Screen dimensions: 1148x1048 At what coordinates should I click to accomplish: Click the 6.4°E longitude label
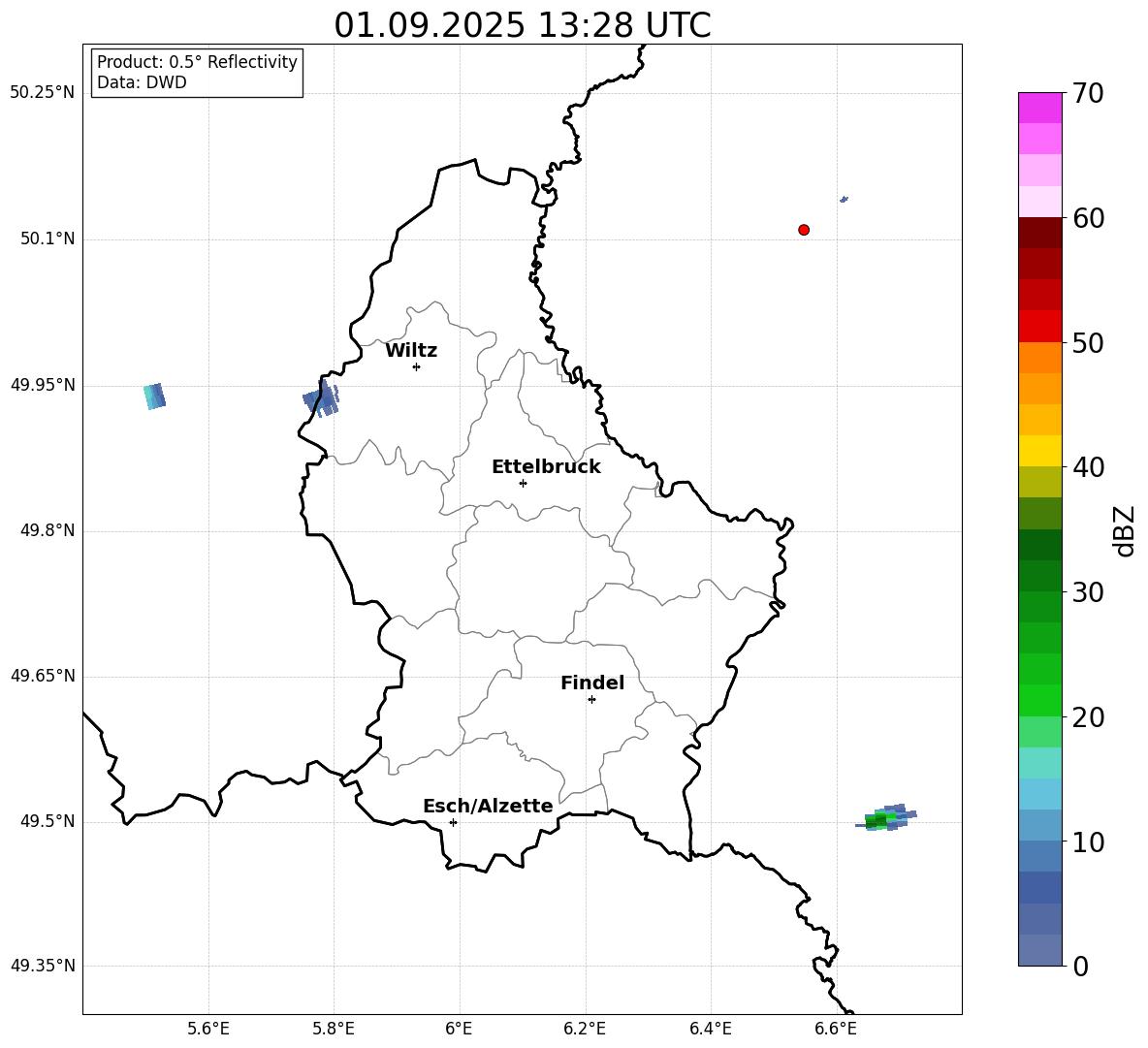coord(711,1029)
